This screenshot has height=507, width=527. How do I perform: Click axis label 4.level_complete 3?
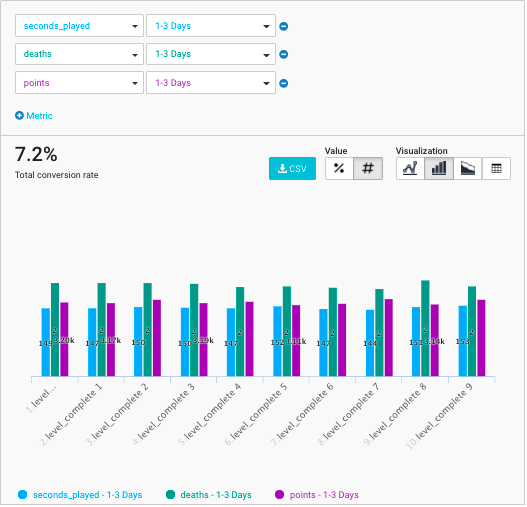click(165, 416)
